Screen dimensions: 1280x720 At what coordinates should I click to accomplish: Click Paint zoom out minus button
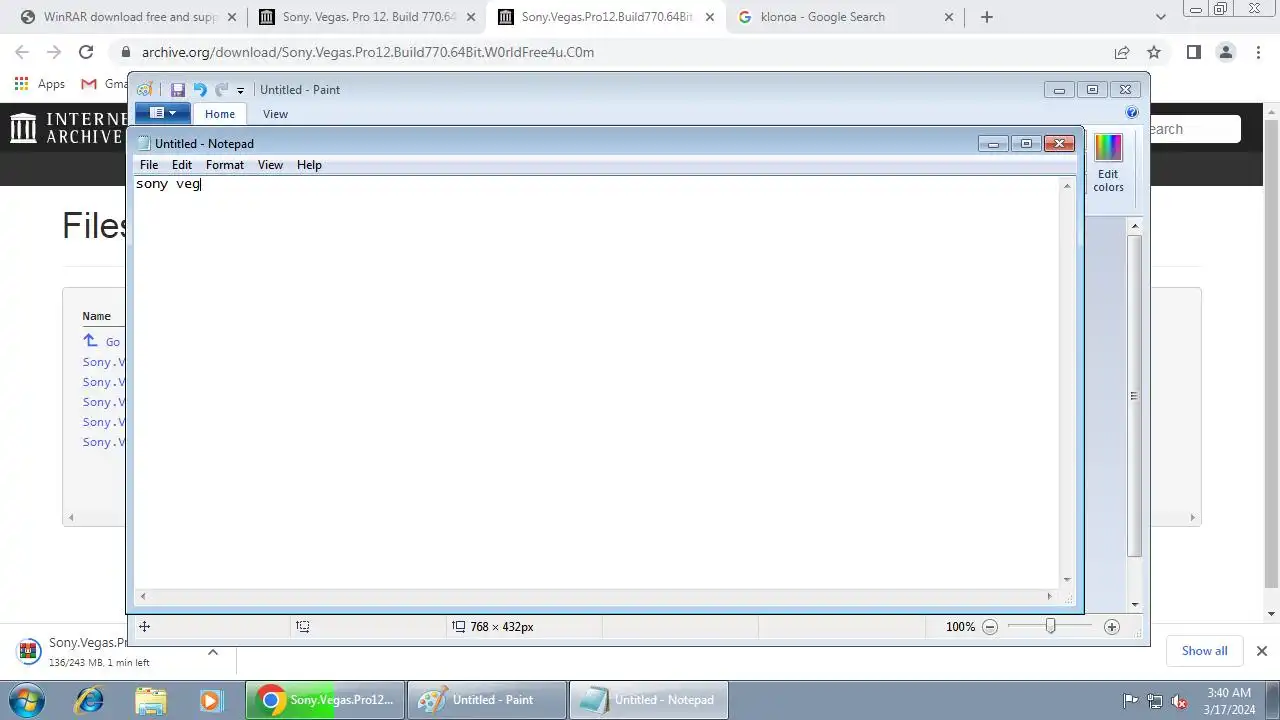point(990,627)
